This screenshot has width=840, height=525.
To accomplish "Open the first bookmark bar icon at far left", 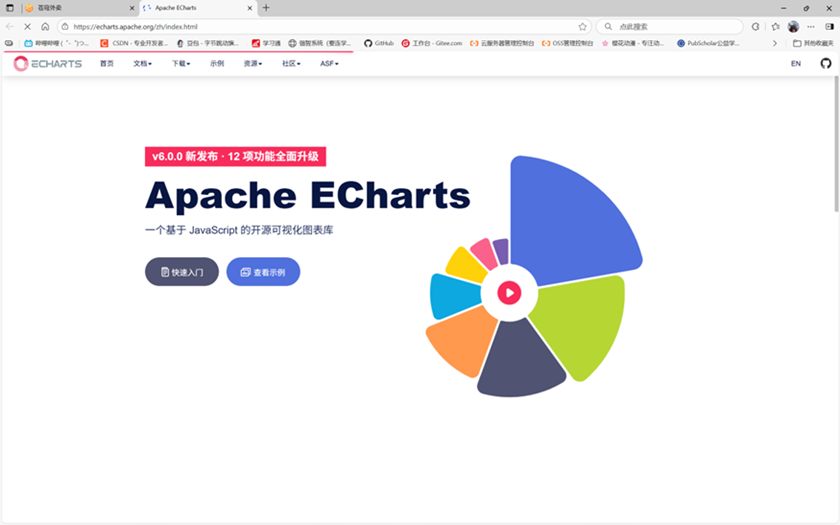I will coord(9,43).
